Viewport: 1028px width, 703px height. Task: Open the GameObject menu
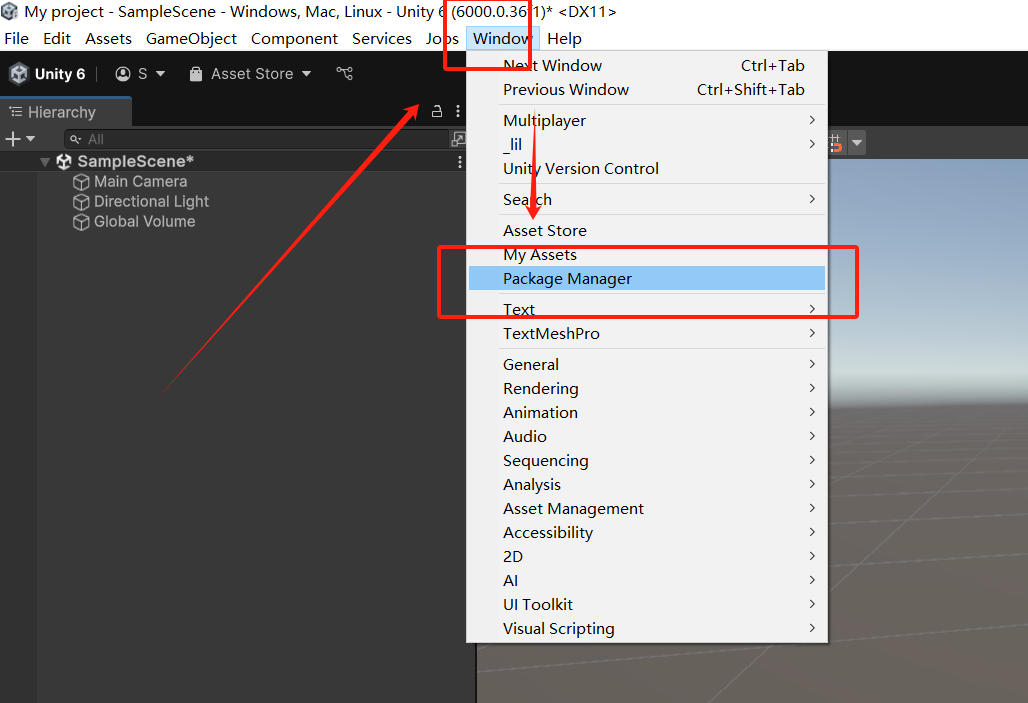[191, 39]
